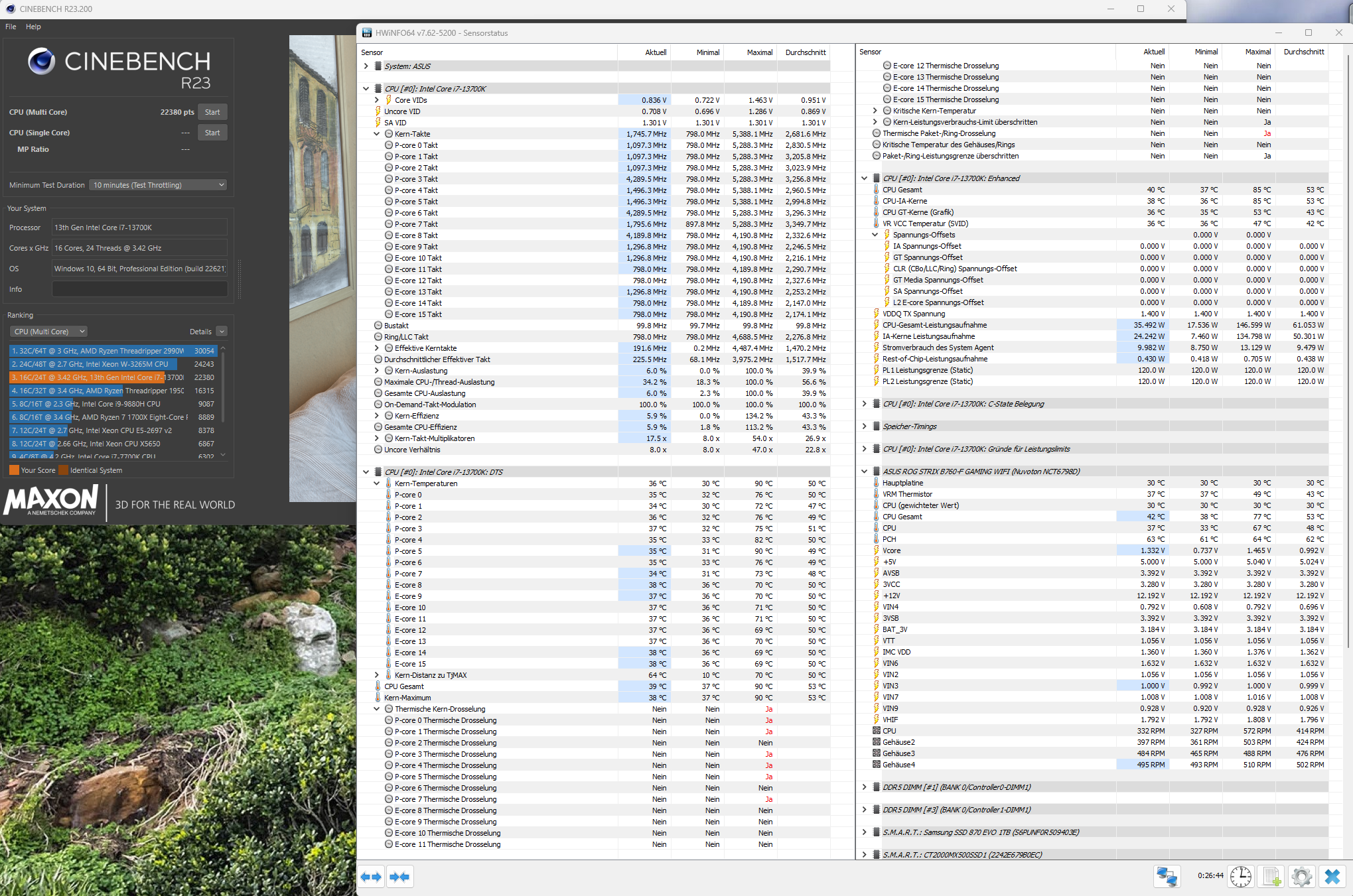Click the lightning icon beside VDDQ TX Spannung

click(877, 314)
